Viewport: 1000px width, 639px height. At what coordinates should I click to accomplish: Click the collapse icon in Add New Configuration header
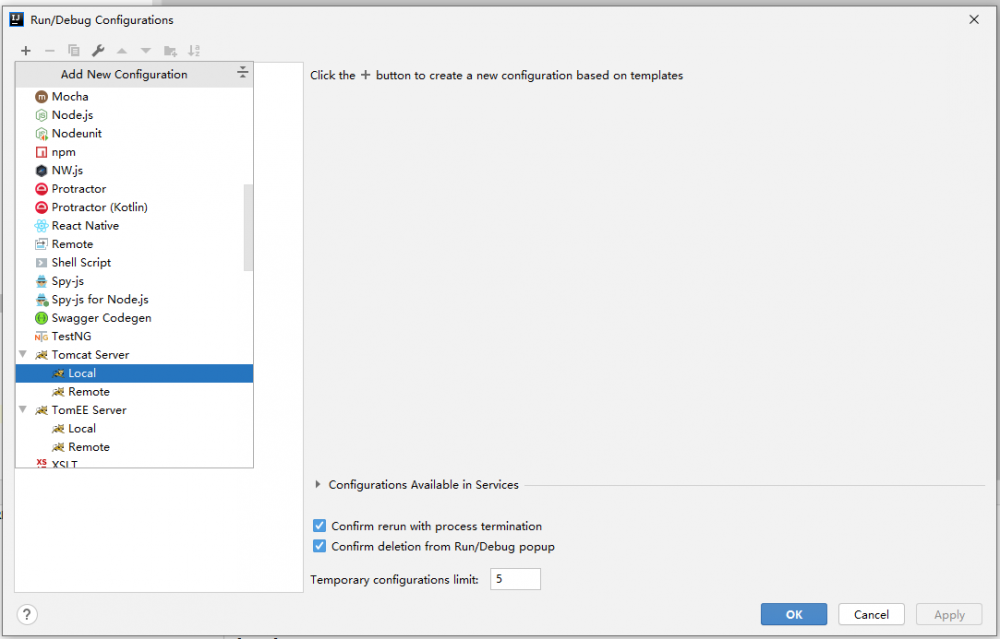pyautogui.click(x=242, y=72)
